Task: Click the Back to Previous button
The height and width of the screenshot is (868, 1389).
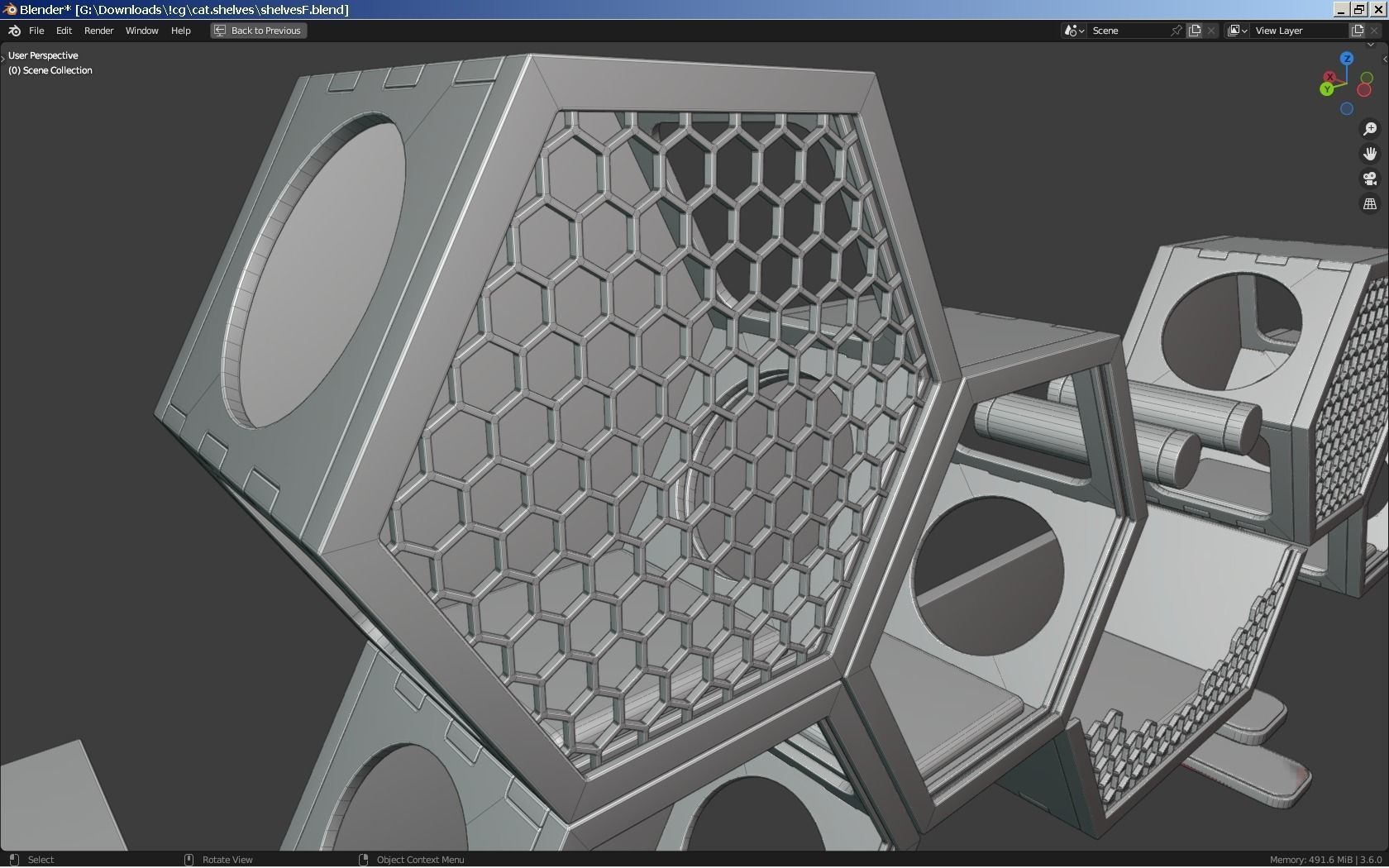Action: 258,31
